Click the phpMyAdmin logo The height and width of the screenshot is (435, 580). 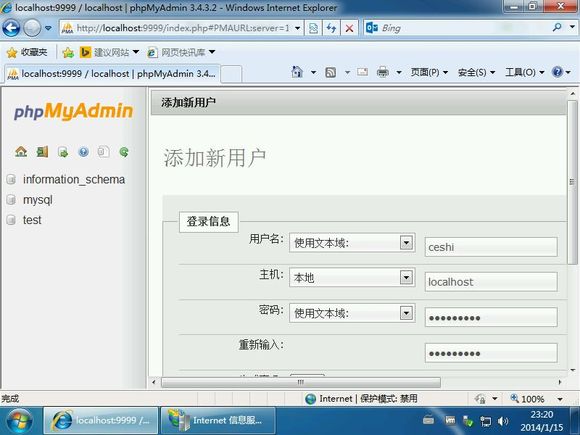(73, 111)
